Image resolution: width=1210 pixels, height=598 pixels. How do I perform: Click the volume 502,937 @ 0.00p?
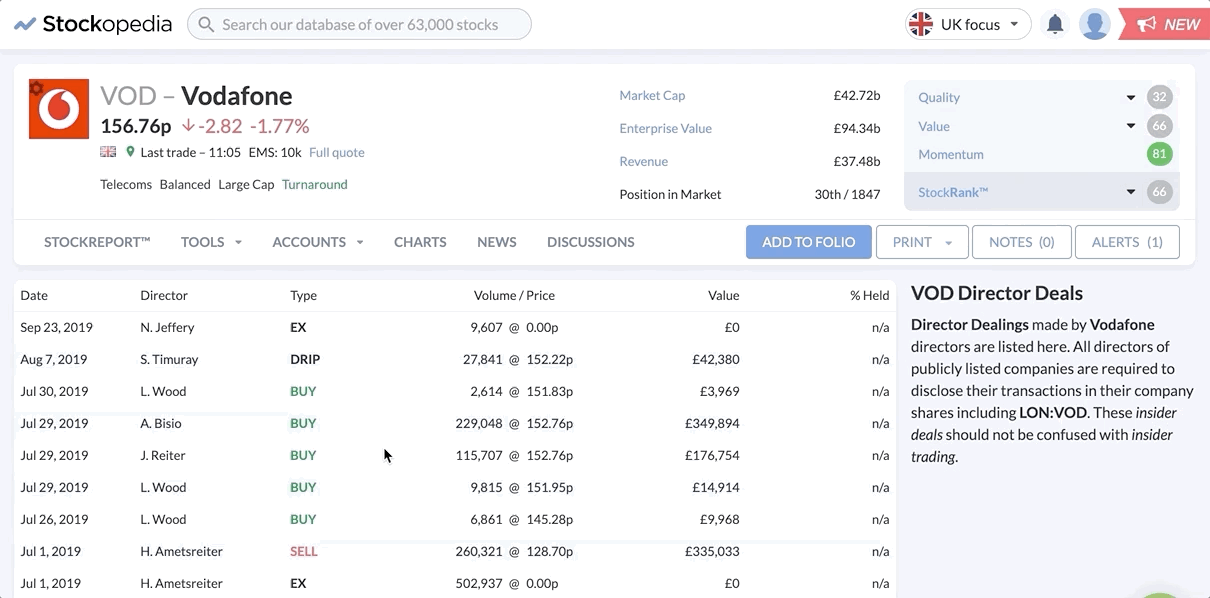pos(506,583)
